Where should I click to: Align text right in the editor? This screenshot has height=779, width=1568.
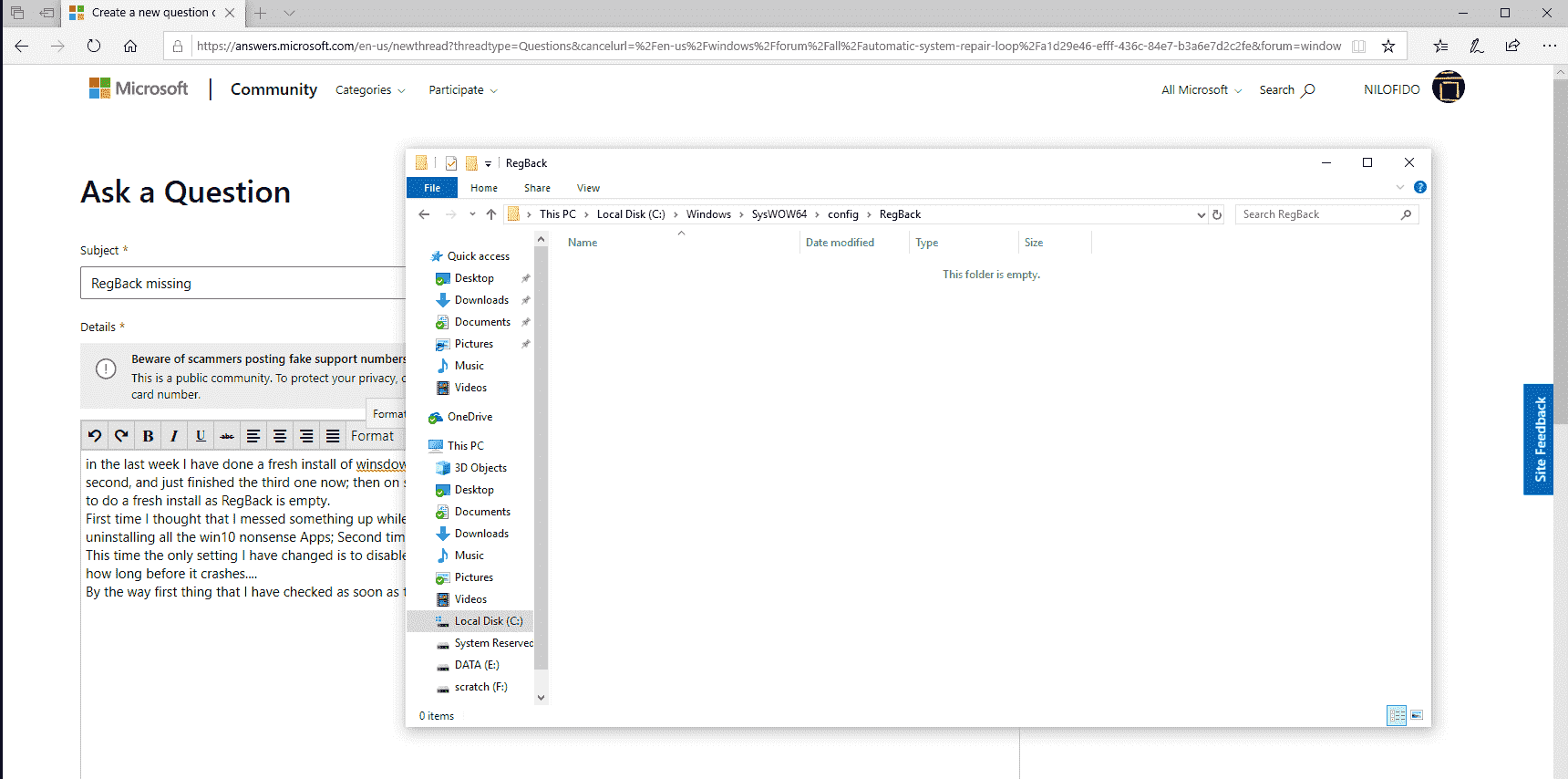pyautogui.click(x=306, y=436)
